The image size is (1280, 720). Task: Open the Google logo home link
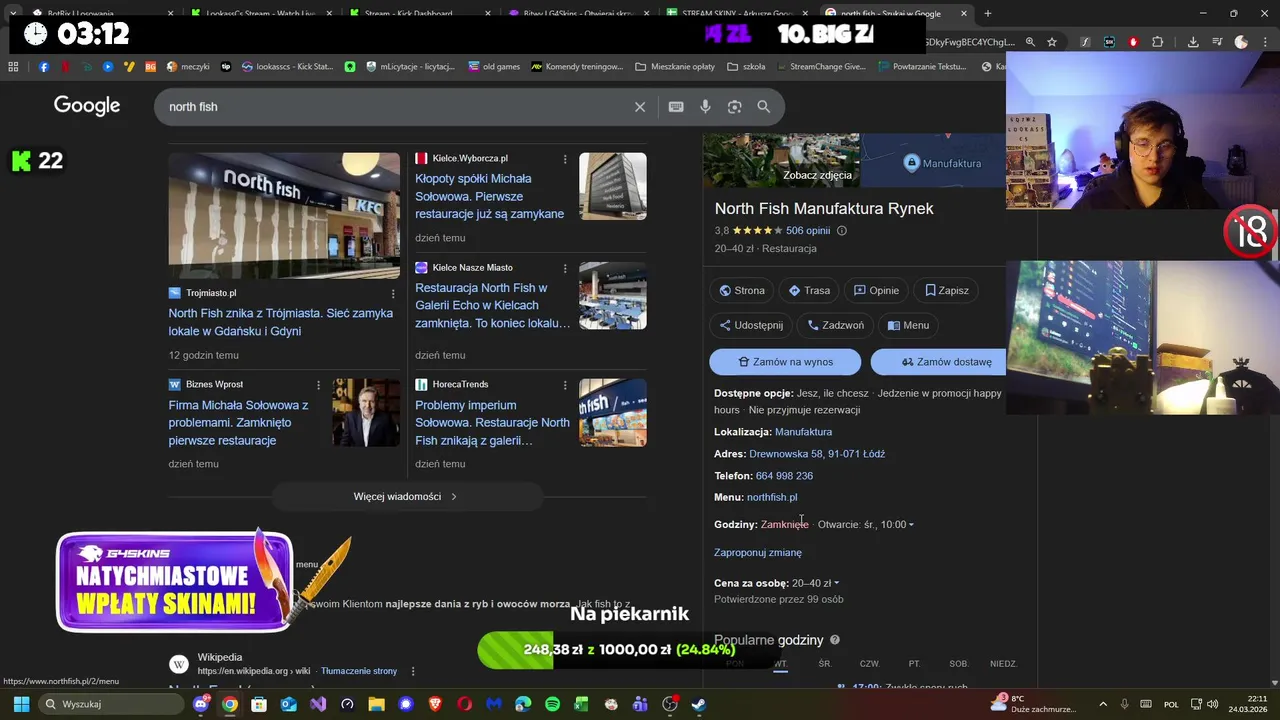[x=87, y=106]
